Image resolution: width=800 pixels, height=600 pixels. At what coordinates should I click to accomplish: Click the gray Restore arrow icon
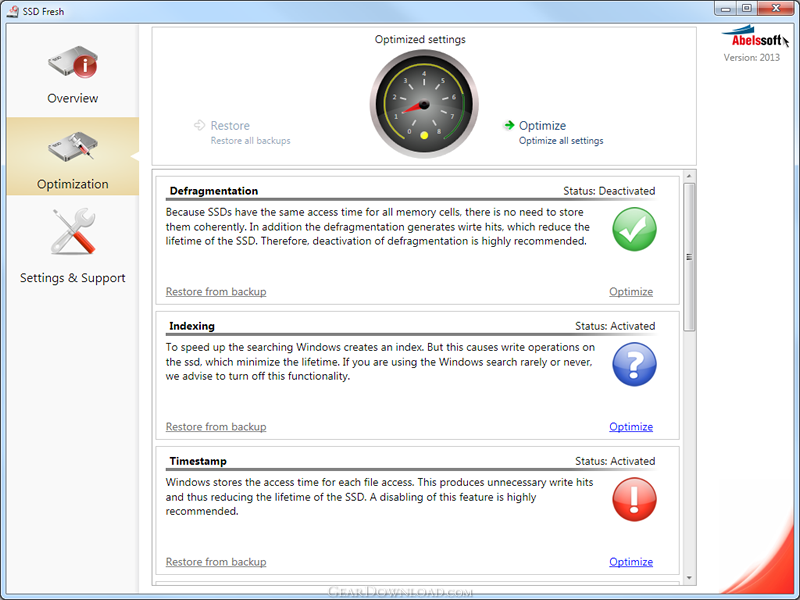tap(199, 125)
